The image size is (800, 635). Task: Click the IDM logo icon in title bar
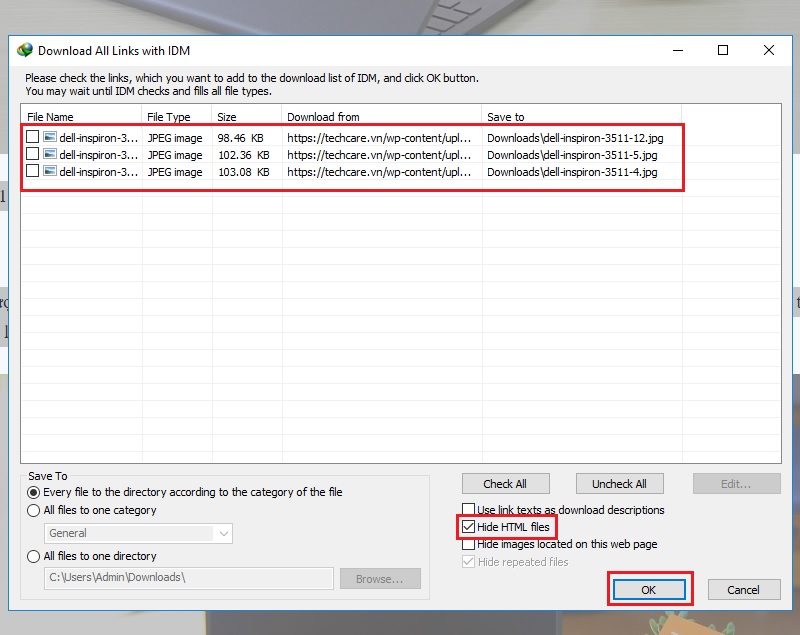(x=23, y=50)
